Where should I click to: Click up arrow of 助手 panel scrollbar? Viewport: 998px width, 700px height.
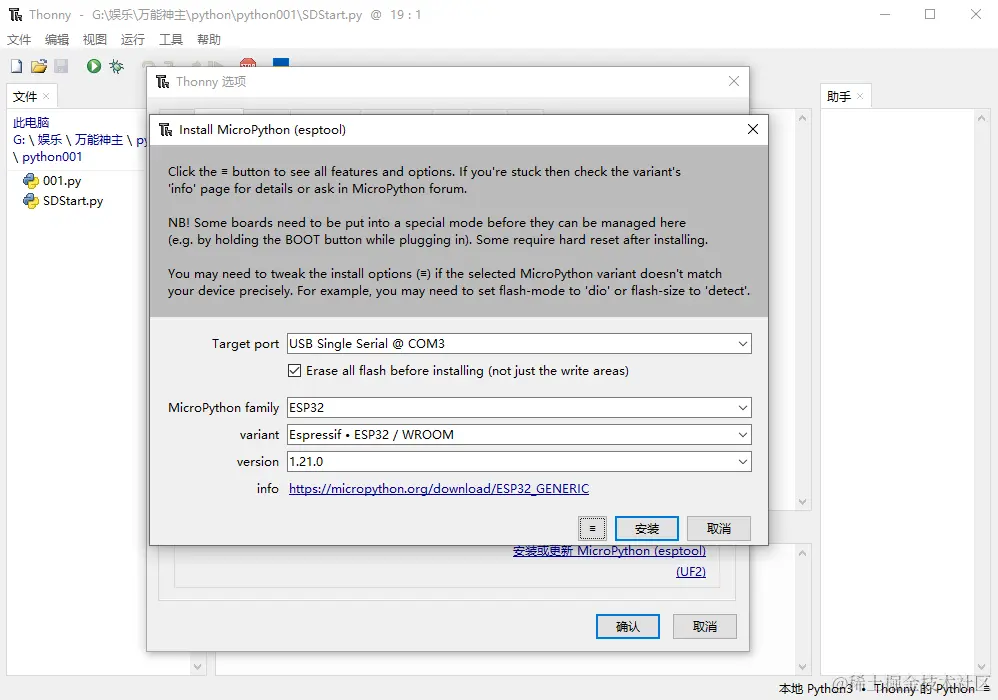click(x=981, y=118)
